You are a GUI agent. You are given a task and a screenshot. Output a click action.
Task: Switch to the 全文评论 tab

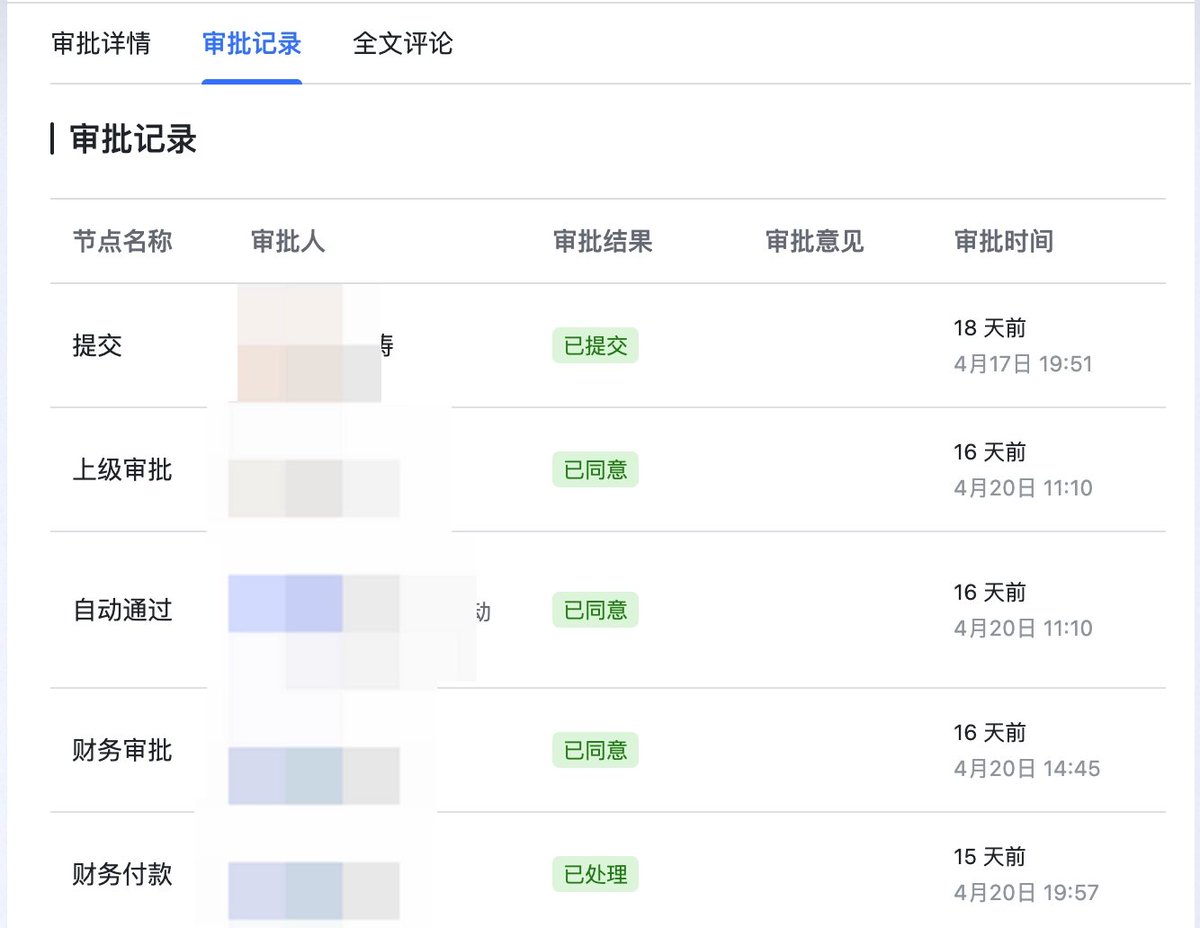pyautogui.click(x=403, y=44)
